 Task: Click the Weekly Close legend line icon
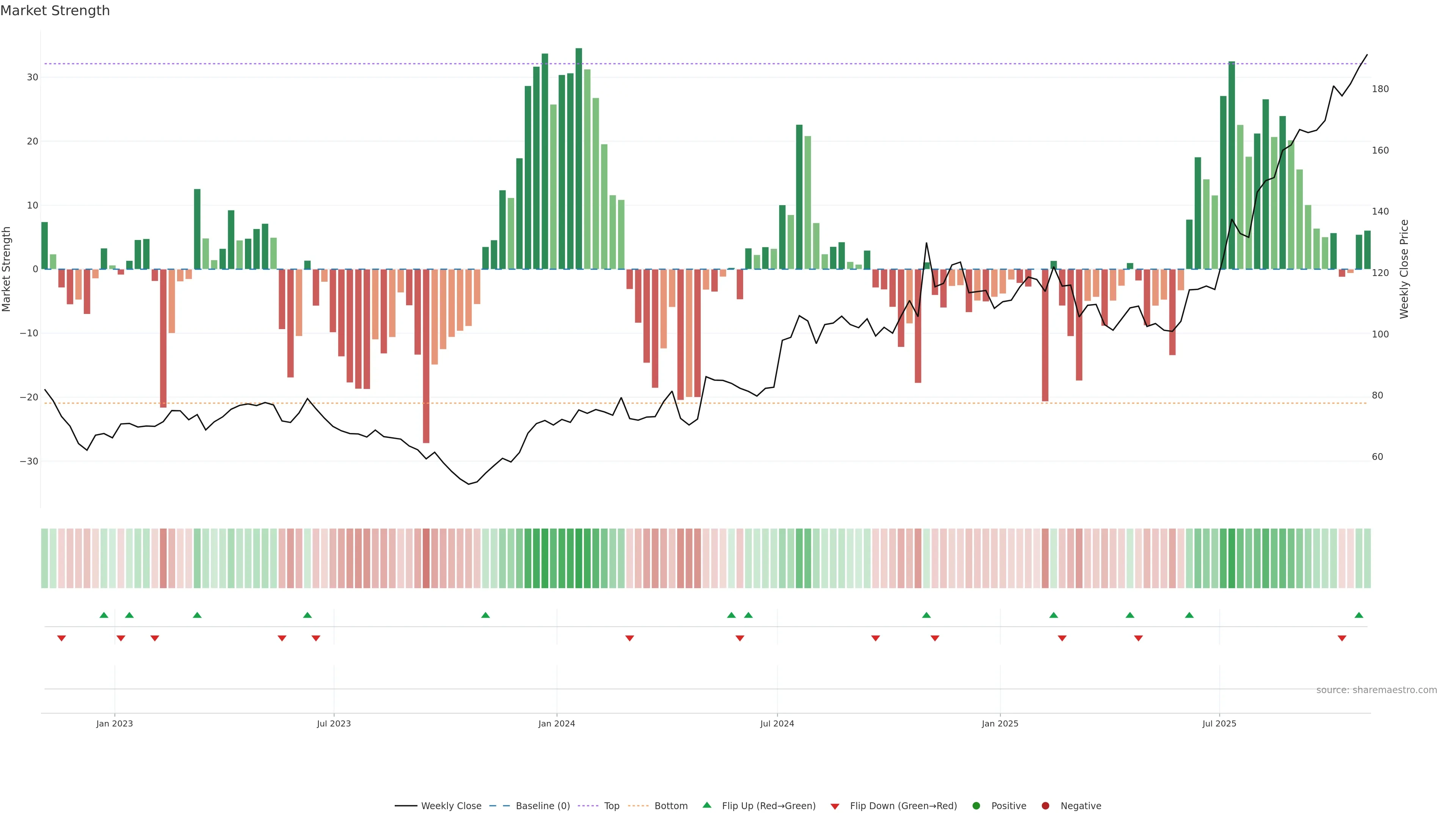coord(406,806)
